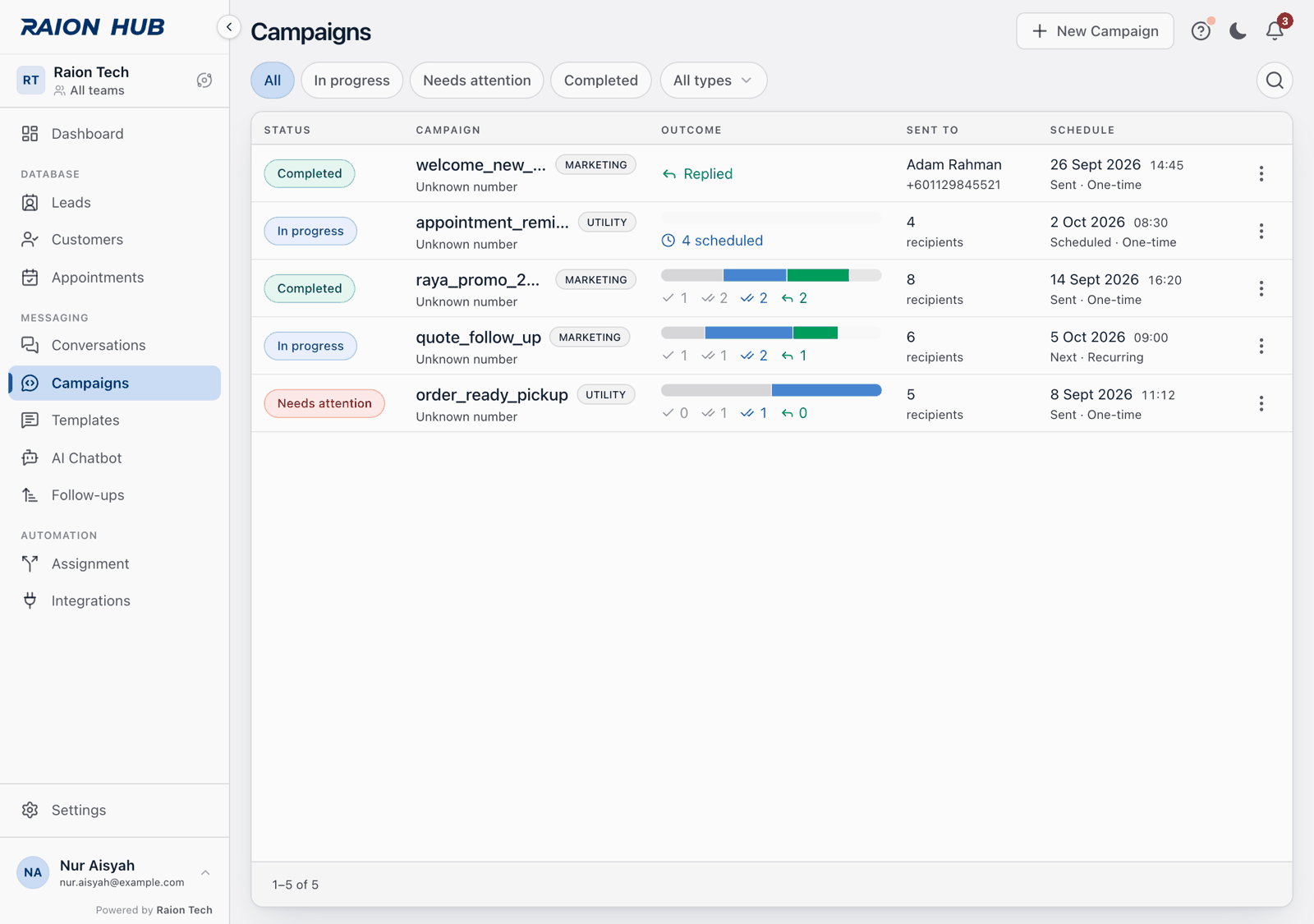Toggle dark mode moon icon
The width and height of the screenshot is (1314, 924).
coord(1238,31)
